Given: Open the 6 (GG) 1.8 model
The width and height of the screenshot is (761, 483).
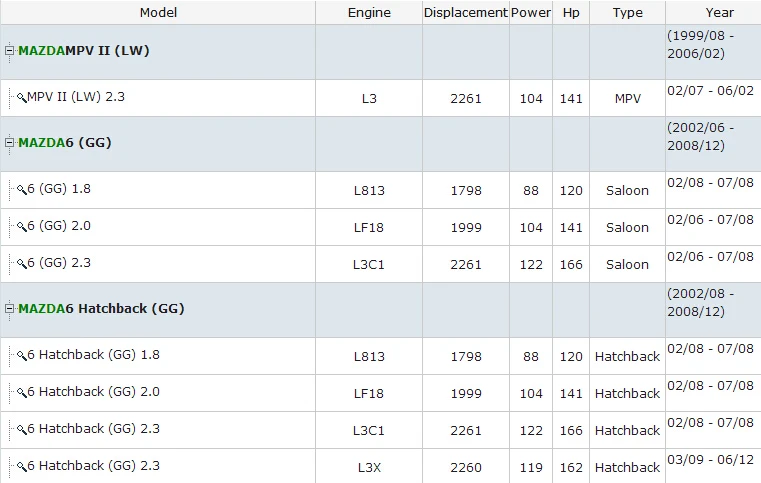Looking at the screenshot, I should pyautogui.click(x=59, y=188).
